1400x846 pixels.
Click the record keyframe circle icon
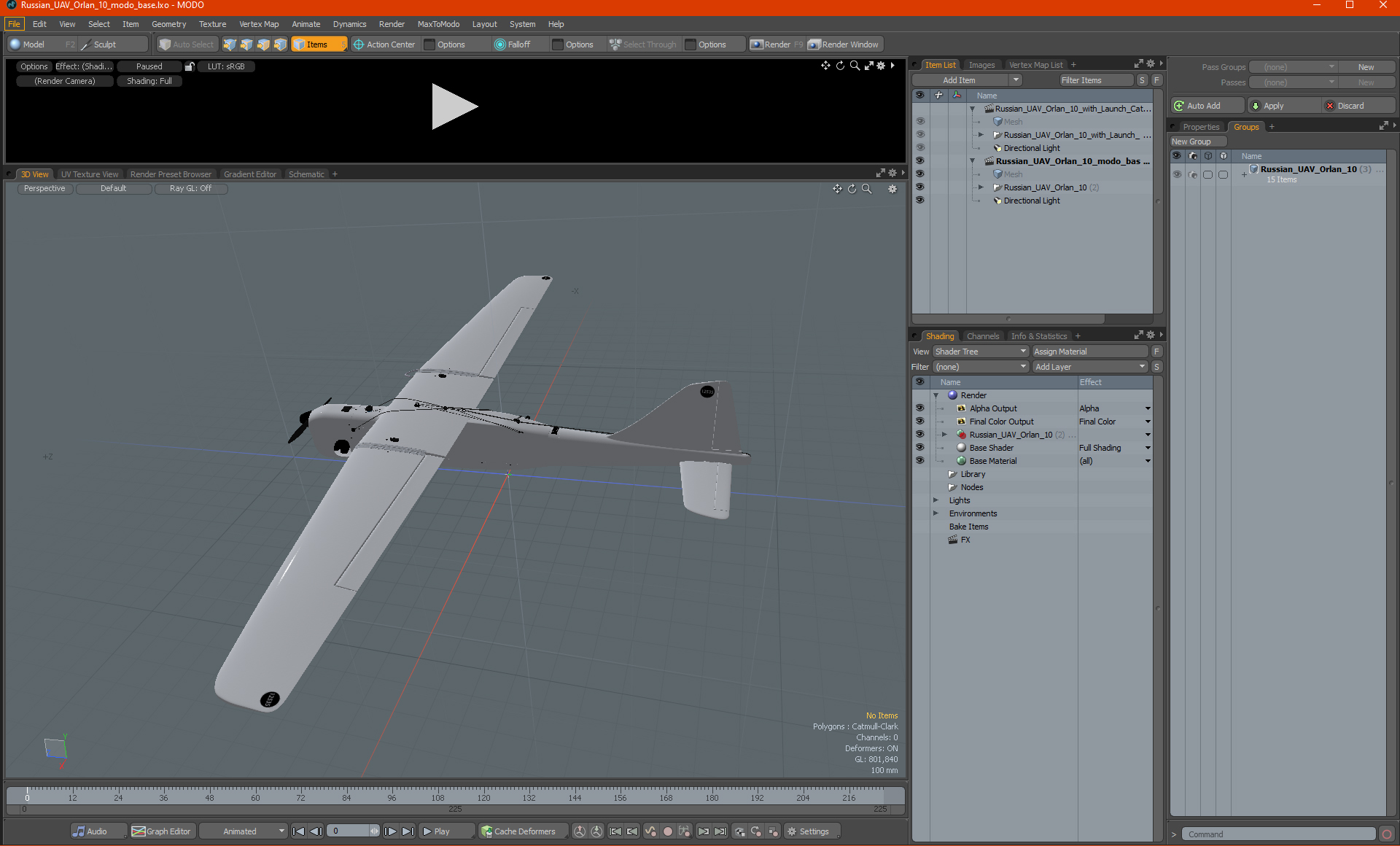[x=667, y=831]
